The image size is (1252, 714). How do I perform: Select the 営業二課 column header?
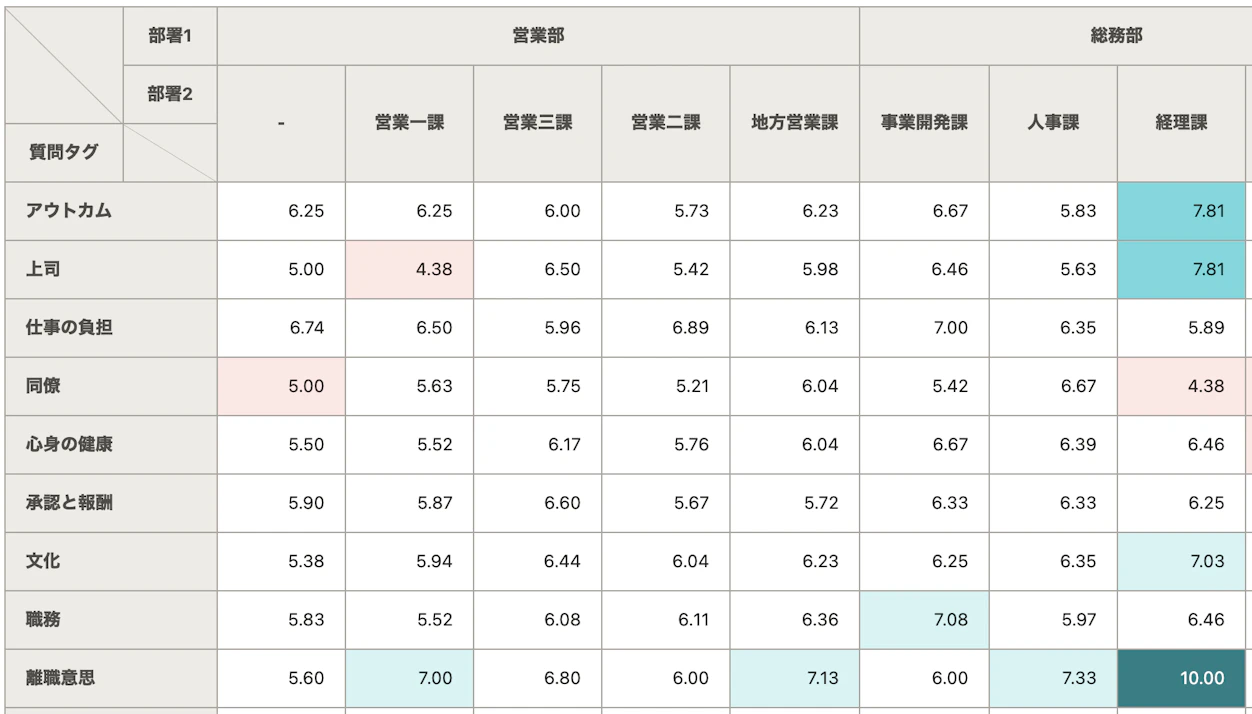[x=665, y=123]
